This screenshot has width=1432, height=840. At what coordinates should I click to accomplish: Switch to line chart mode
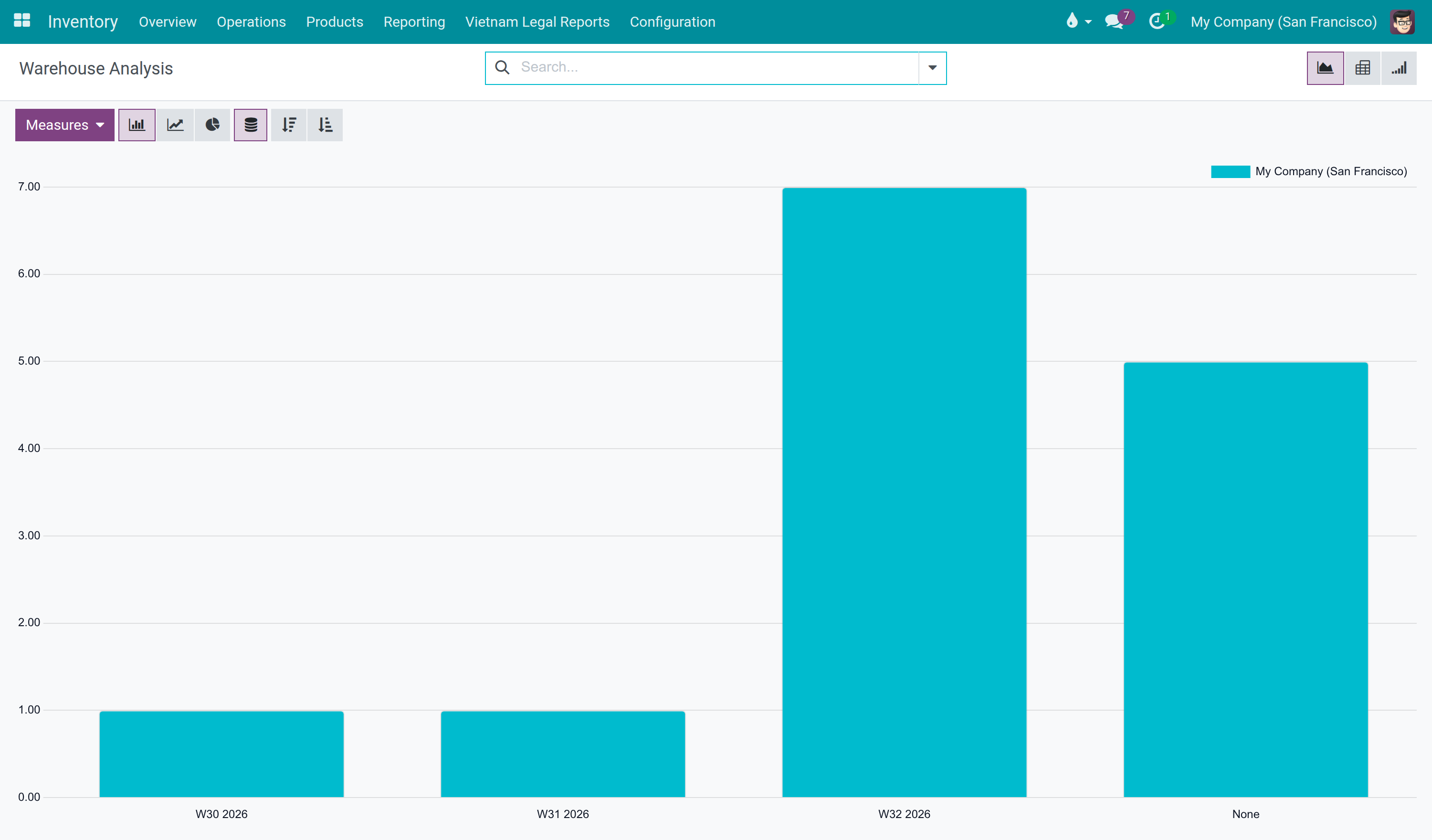click(x=176, y=125)
